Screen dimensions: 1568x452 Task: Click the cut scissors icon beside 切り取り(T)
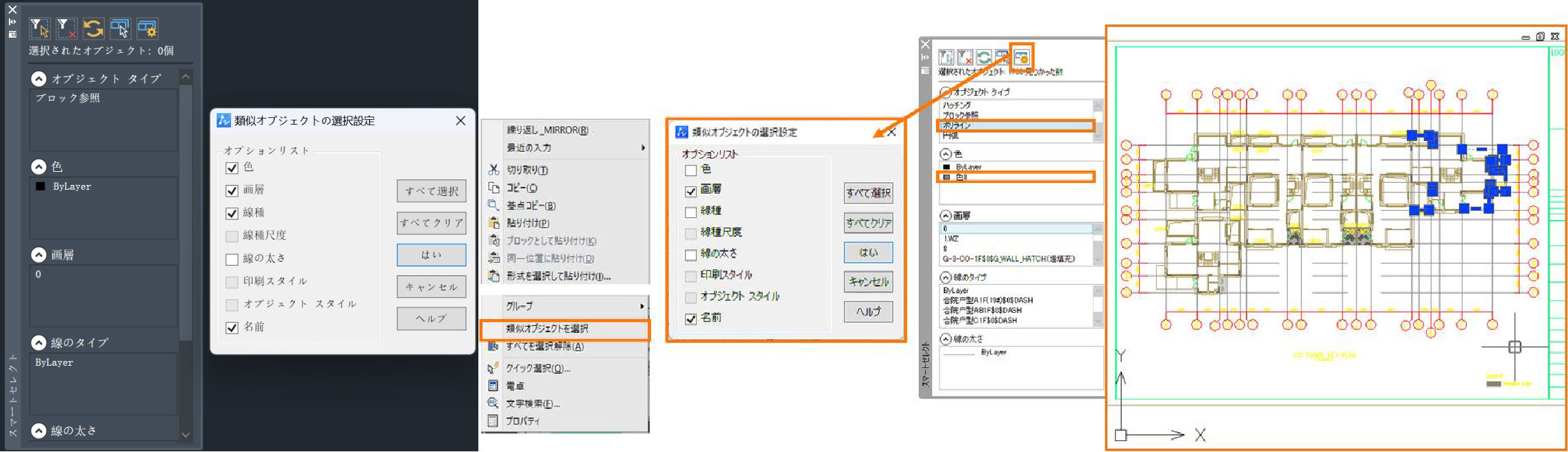coord(493,170)
